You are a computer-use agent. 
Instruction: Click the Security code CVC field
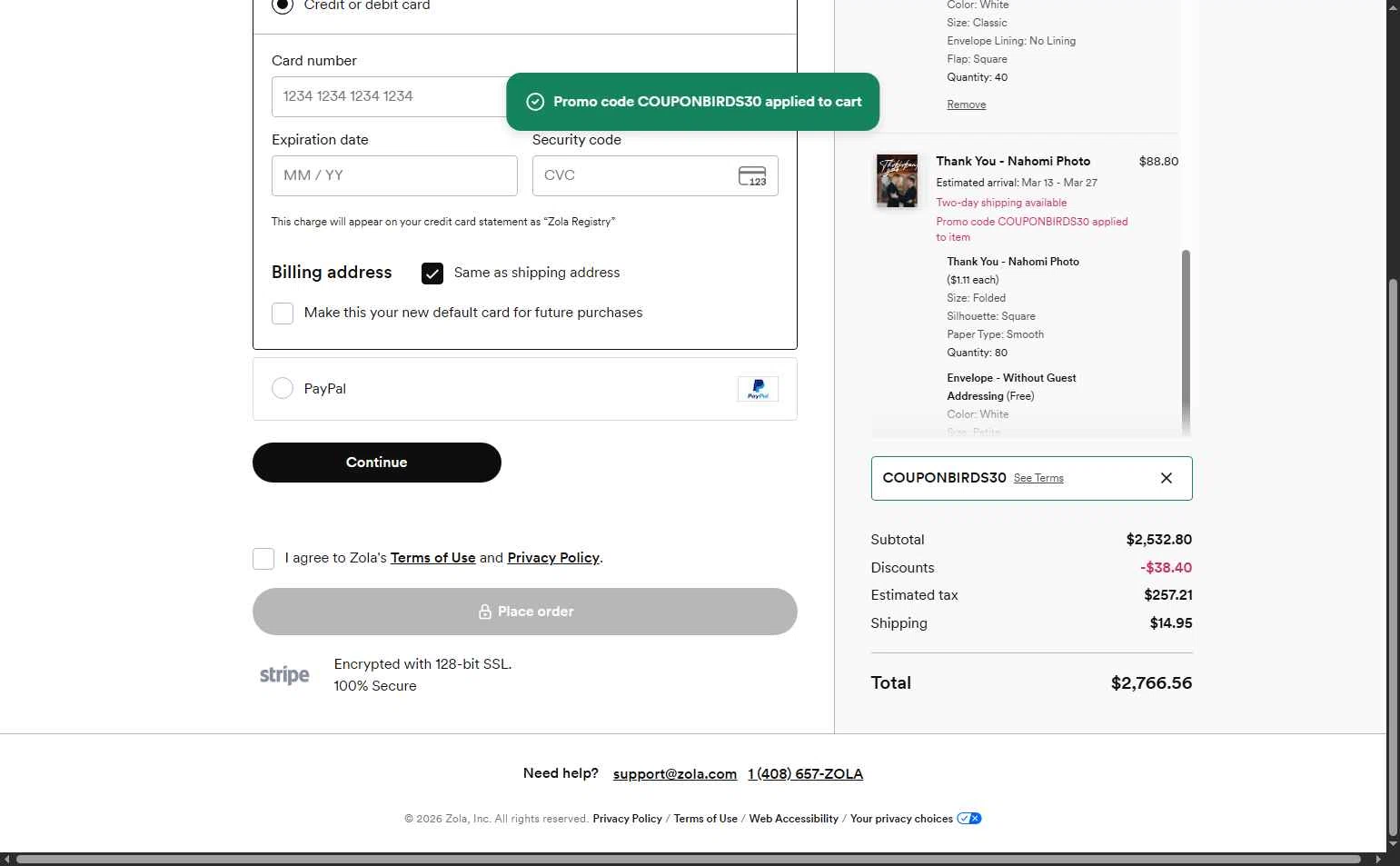point(655,175)
